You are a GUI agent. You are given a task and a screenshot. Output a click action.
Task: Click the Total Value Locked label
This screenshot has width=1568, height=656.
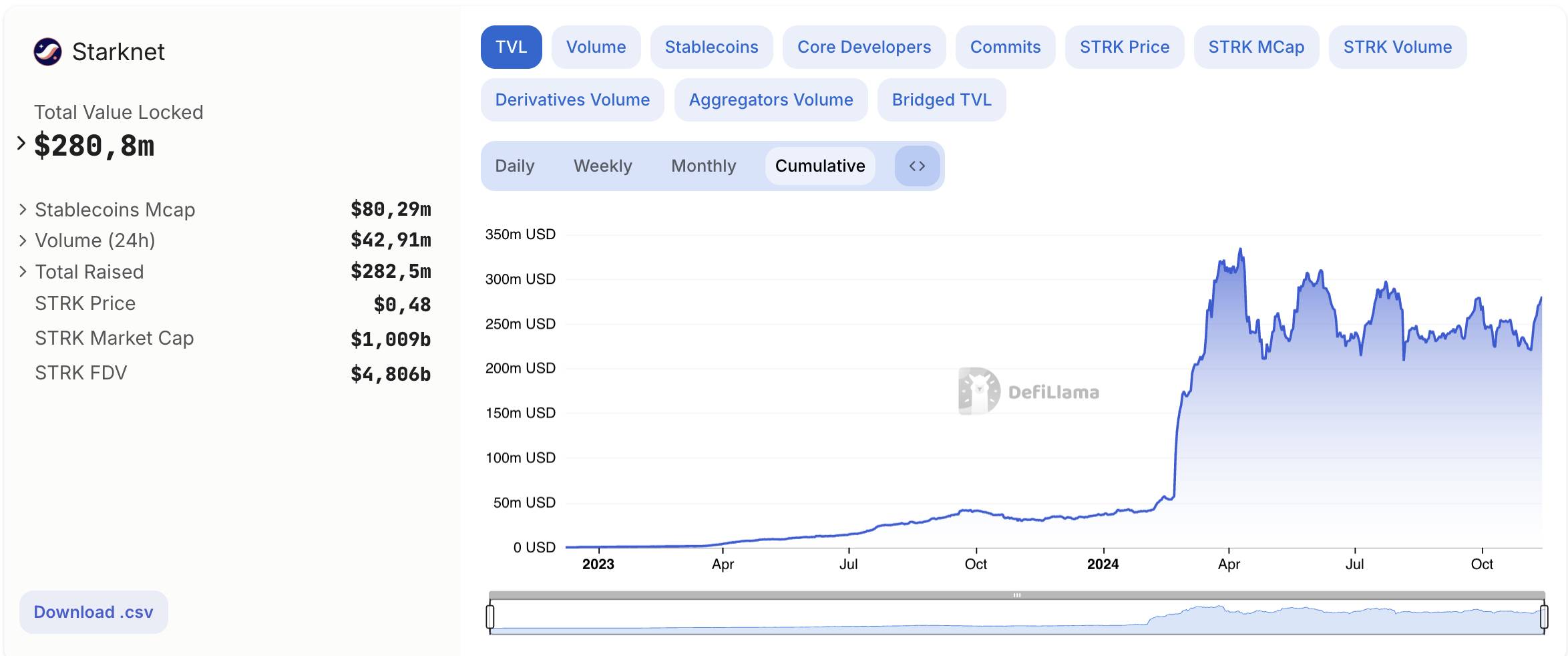pyautogui.click(x=119, y=112)
